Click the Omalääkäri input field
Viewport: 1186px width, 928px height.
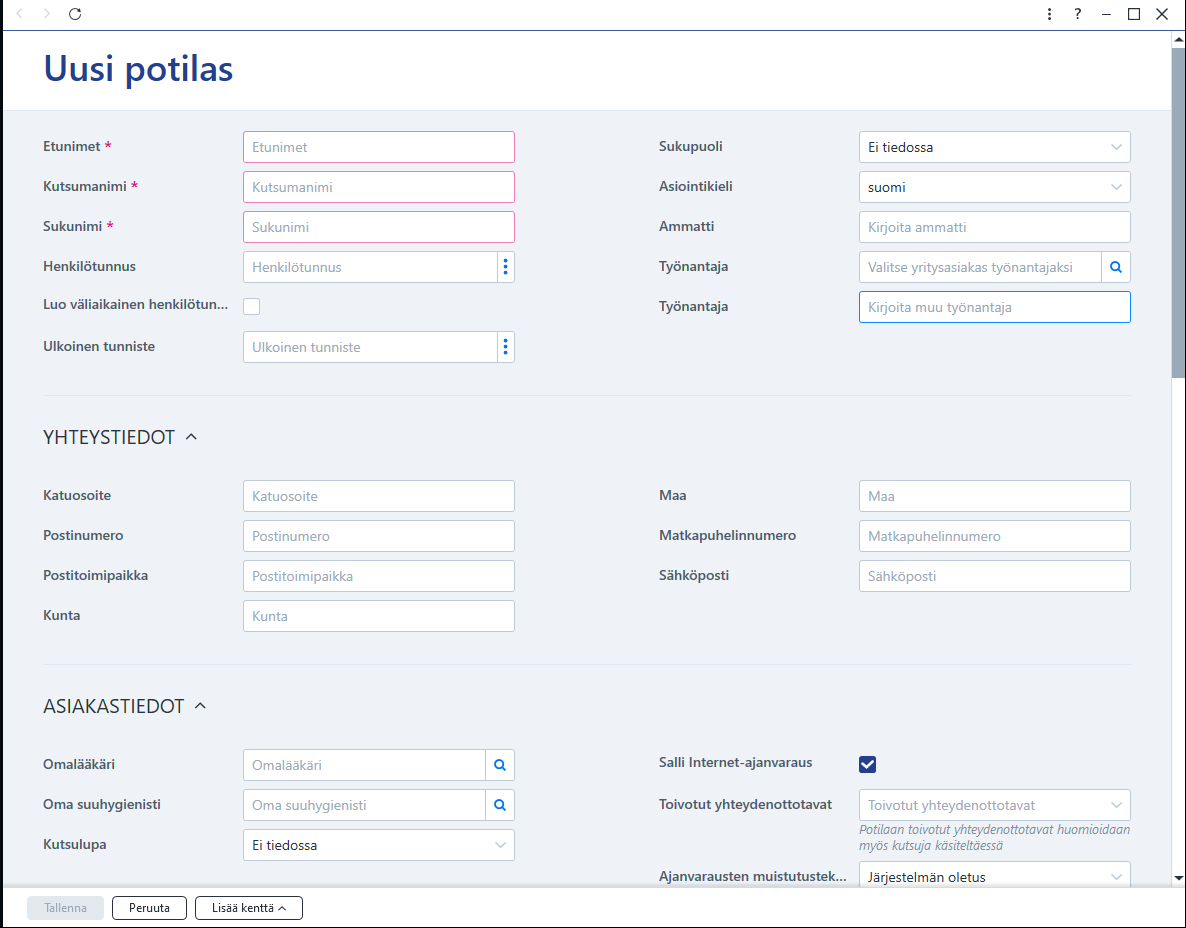coord(364,765)
